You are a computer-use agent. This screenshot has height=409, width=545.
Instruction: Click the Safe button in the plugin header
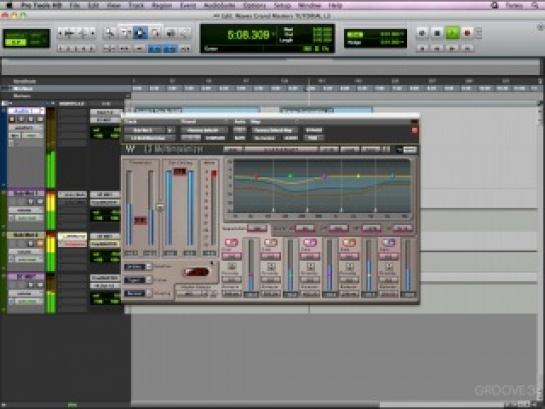(239, 138)
